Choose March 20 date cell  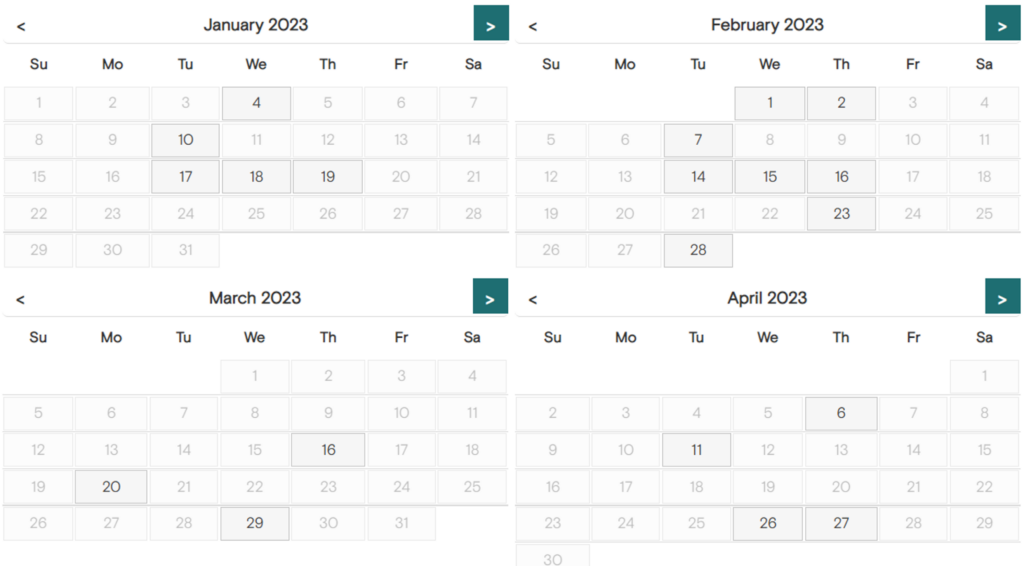click(111, 487)
